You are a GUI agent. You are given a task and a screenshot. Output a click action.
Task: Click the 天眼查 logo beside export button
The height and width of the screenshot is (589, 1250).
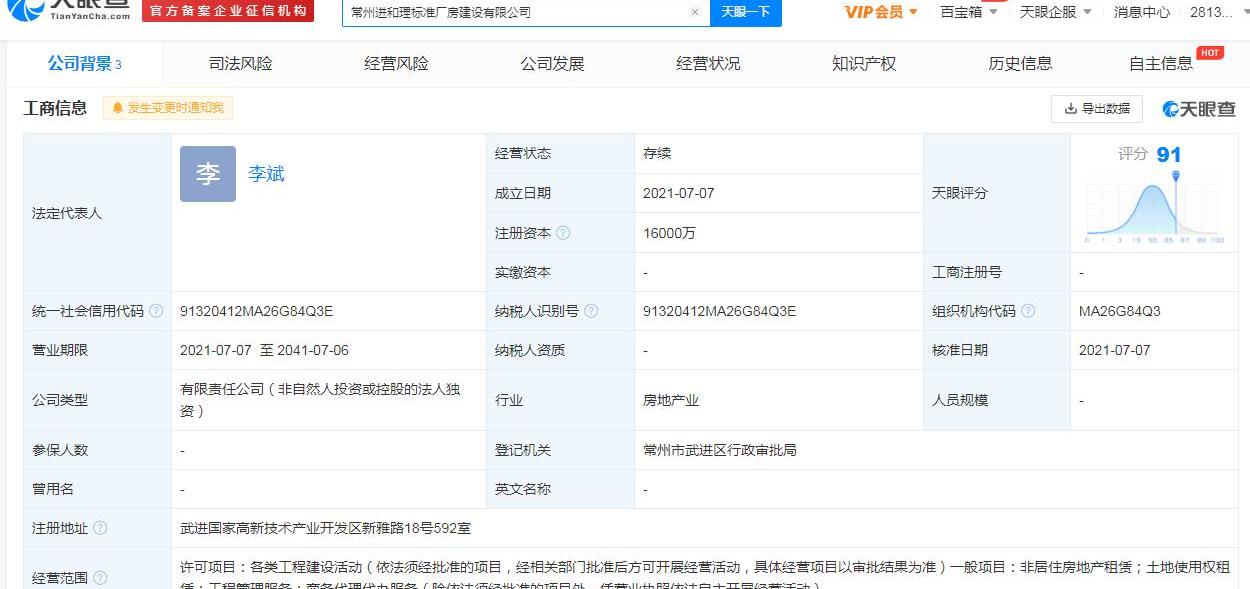point(1199,109)
